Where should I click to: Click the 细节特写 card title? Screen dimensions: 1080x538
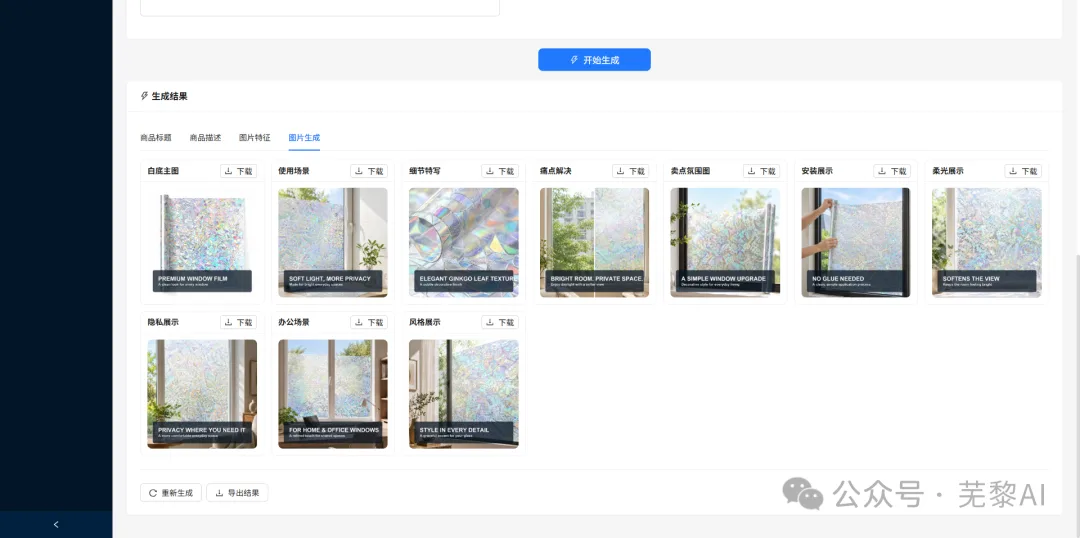point(425,171)
